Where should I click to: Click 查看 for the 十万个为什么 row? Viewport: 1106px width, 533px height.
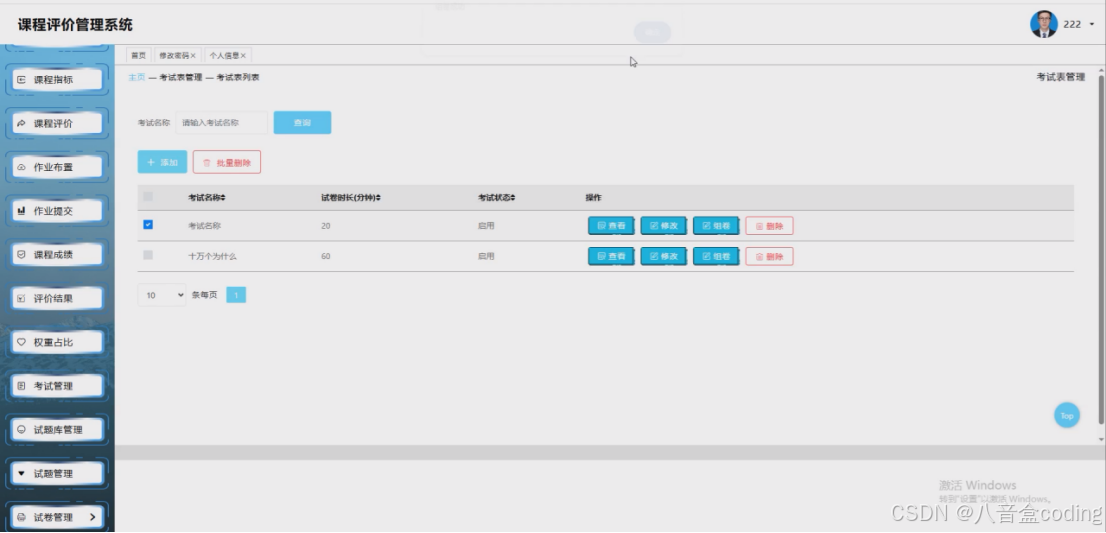(612, 257)
